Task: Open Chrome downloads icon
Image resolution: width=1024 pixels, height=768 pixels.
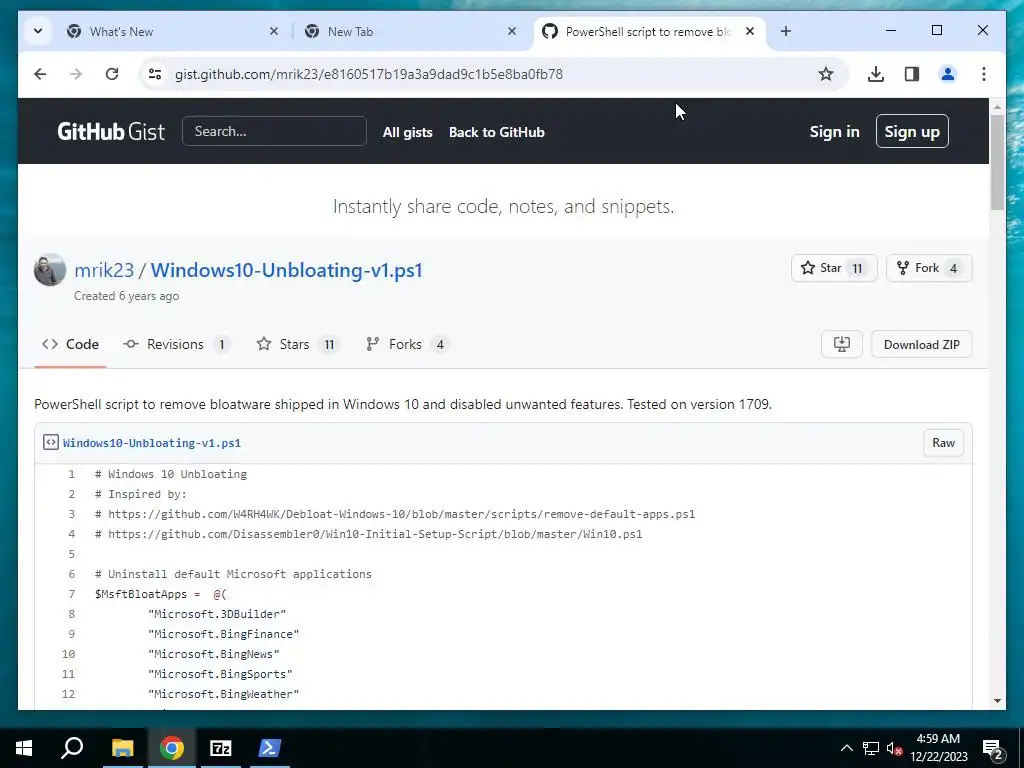Action: (876, 74)
